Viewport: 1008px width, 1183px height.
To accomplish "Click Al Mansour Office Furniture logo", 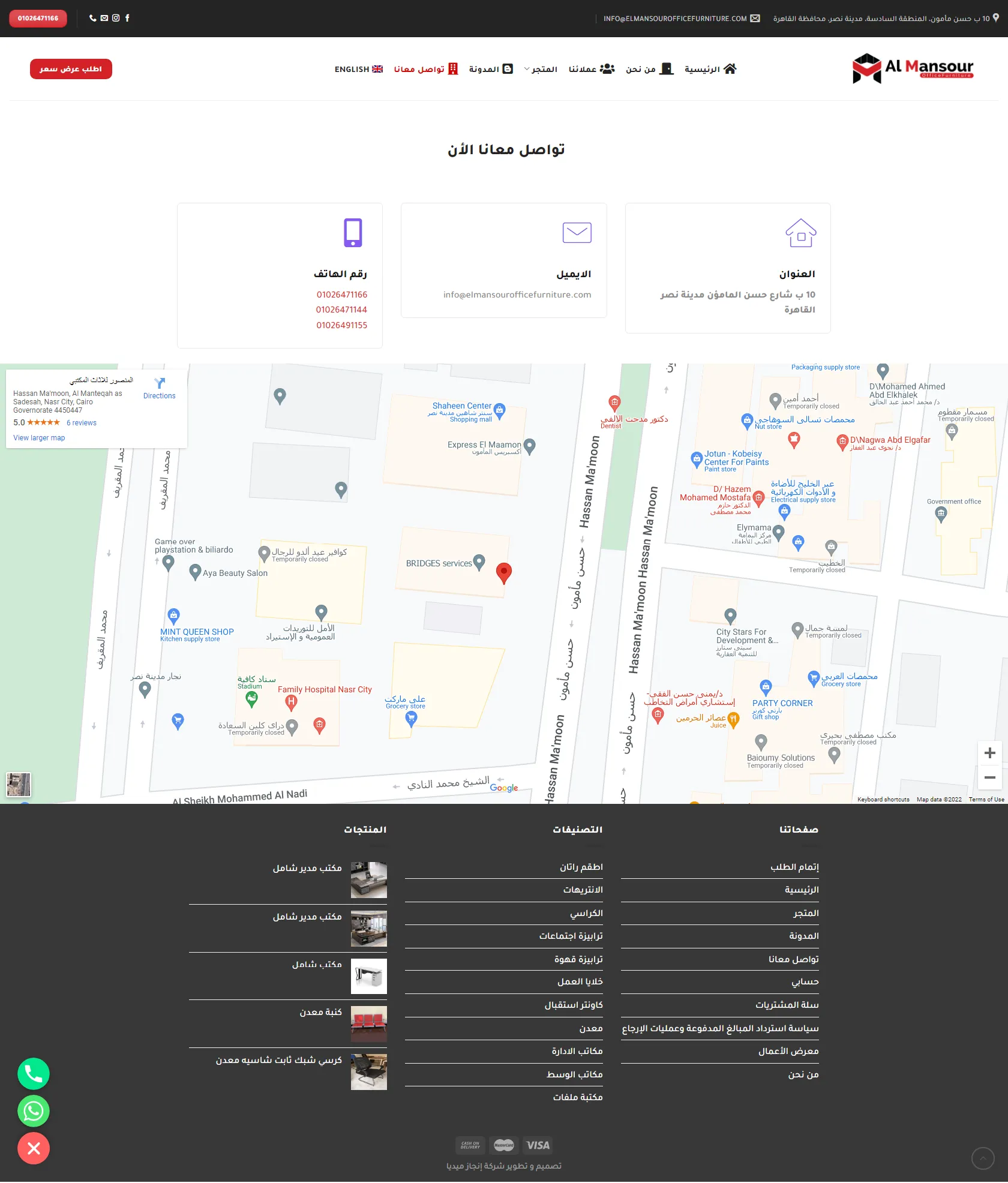I will [x=913, y=69].
